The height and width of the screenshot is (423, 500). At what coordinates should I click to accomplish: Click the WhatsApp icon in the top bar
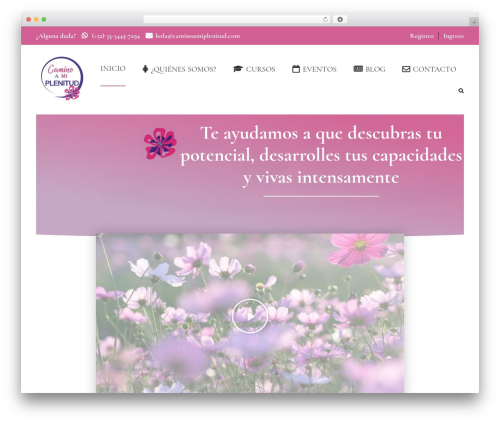85,35
